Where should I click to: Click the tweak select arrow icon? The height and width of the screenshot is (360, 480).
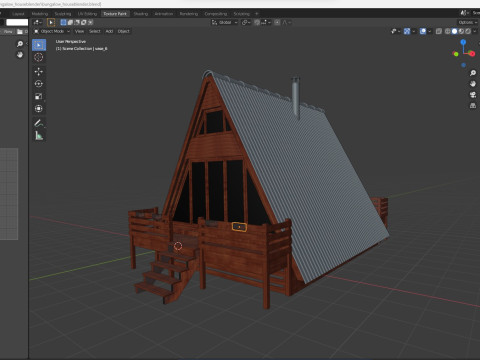(51, 22)
